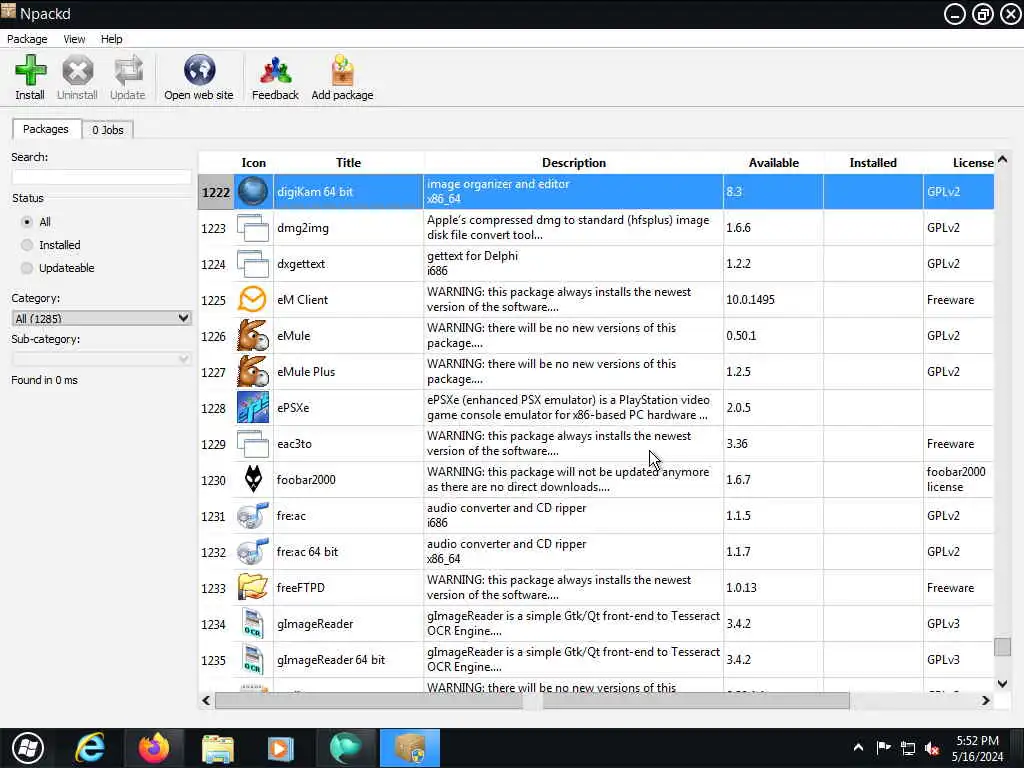
Task: Open the View menu
Action: pyautogui.click(x=74, y=39)
